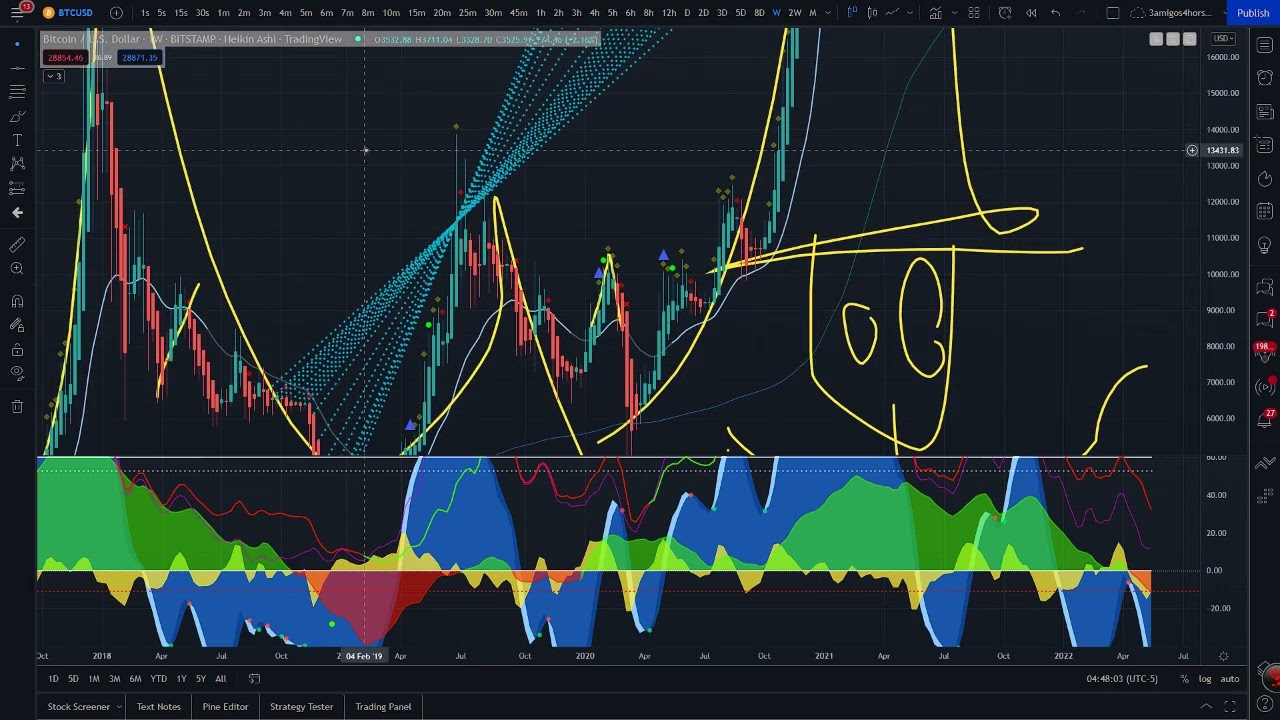This screenshot has width=1280, height=720.
Task: Toggle percent scale % button
Action: pos(1184,679)
